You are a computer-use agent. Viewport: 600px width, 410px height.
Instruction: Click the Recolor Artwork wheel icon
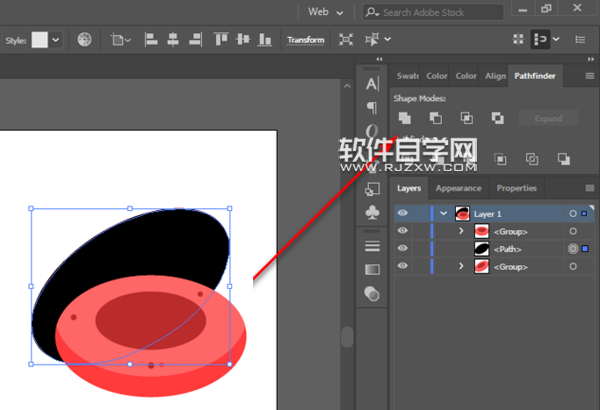pyautogui.click(x=85, y=40)
